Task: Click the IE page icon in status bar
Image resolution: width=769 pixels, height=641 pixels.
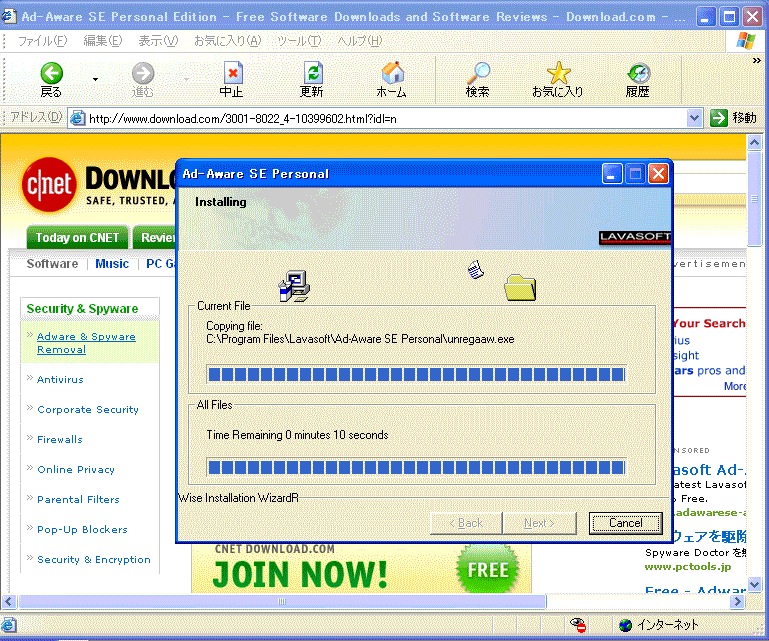Action: point(8,625)
